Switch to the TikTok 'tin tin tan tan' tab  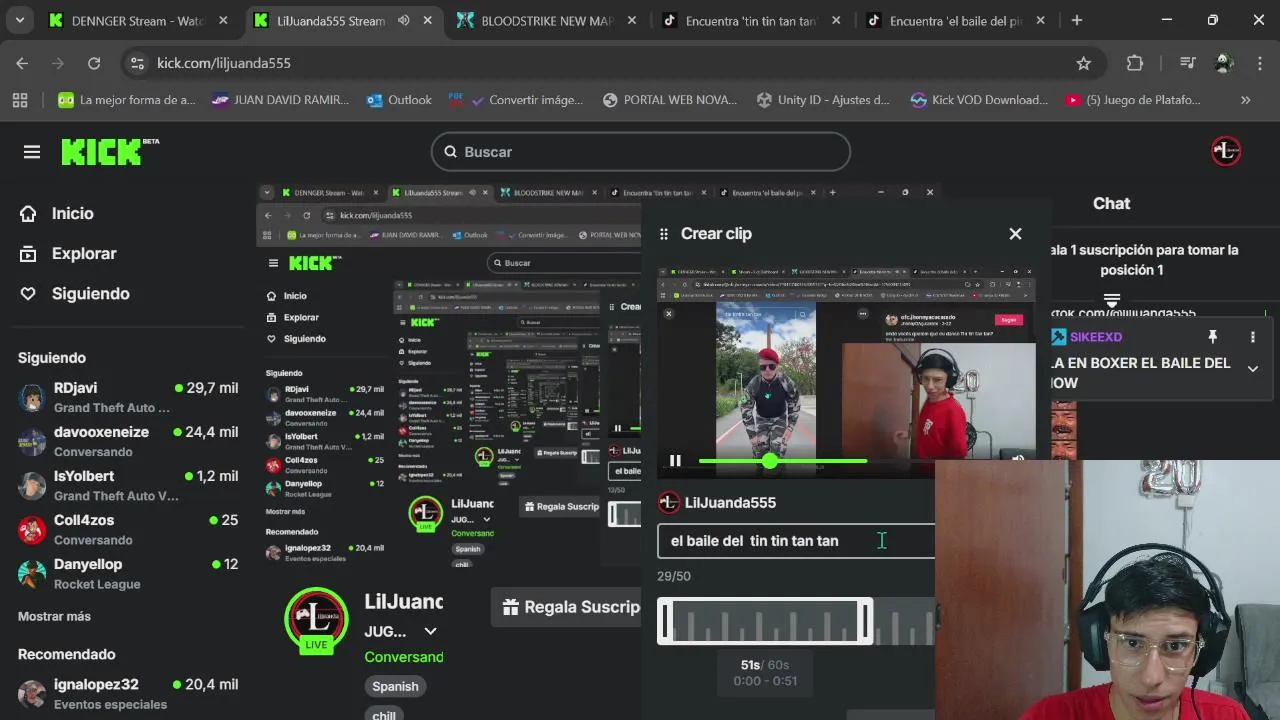point(750,20)
